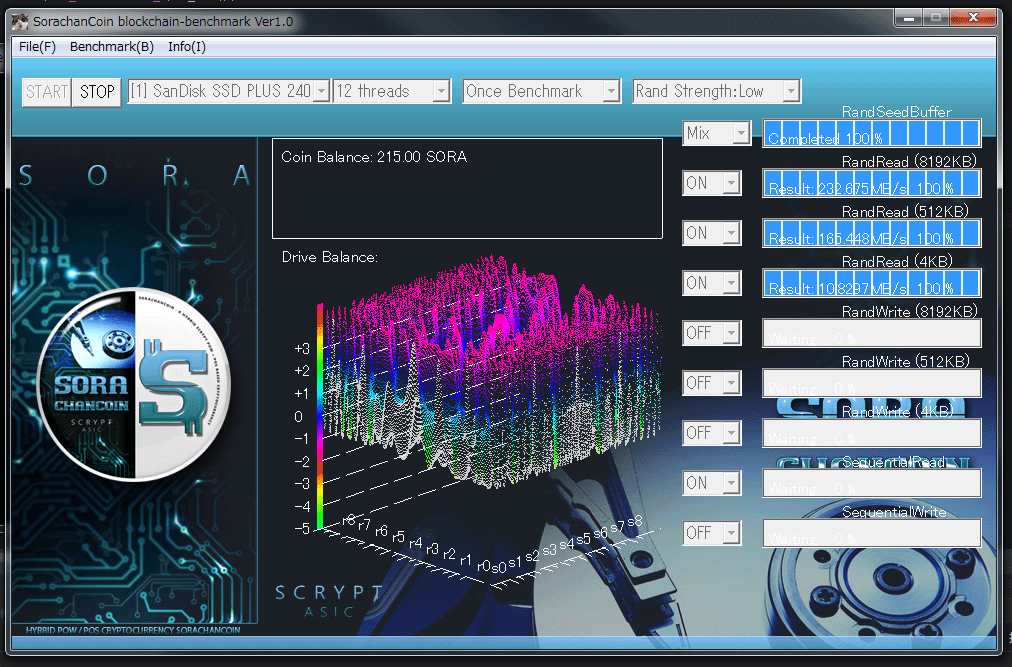Click the "RandSeedBuffer" label
This screenshot has height=667, width=1012.
click(896, 112)
